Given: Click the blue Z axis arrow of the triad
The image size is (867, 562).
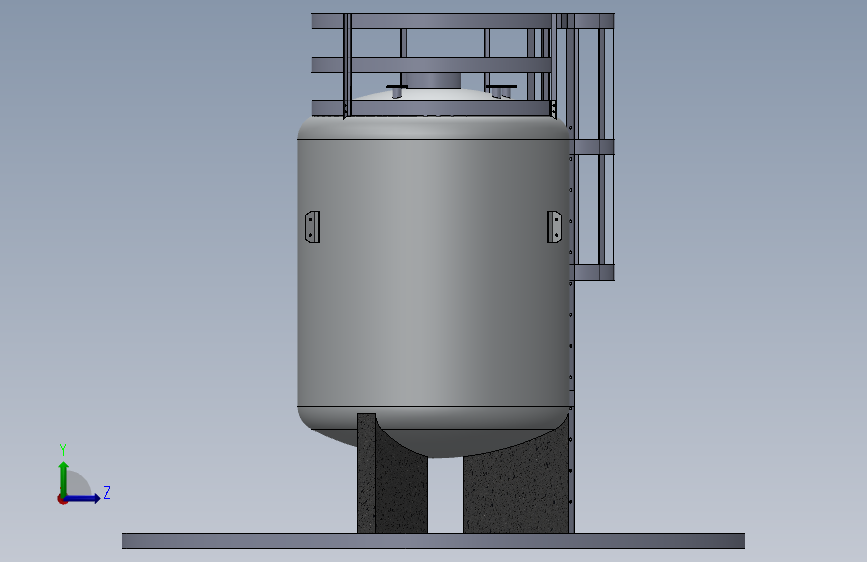Looking at the screenshot, I should pyautogui.click(x=83, y=499).
